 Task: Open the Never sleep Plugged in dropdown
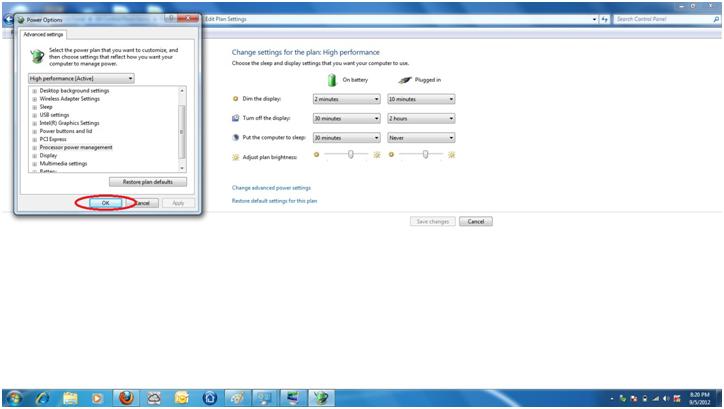[x=421, y=138]
